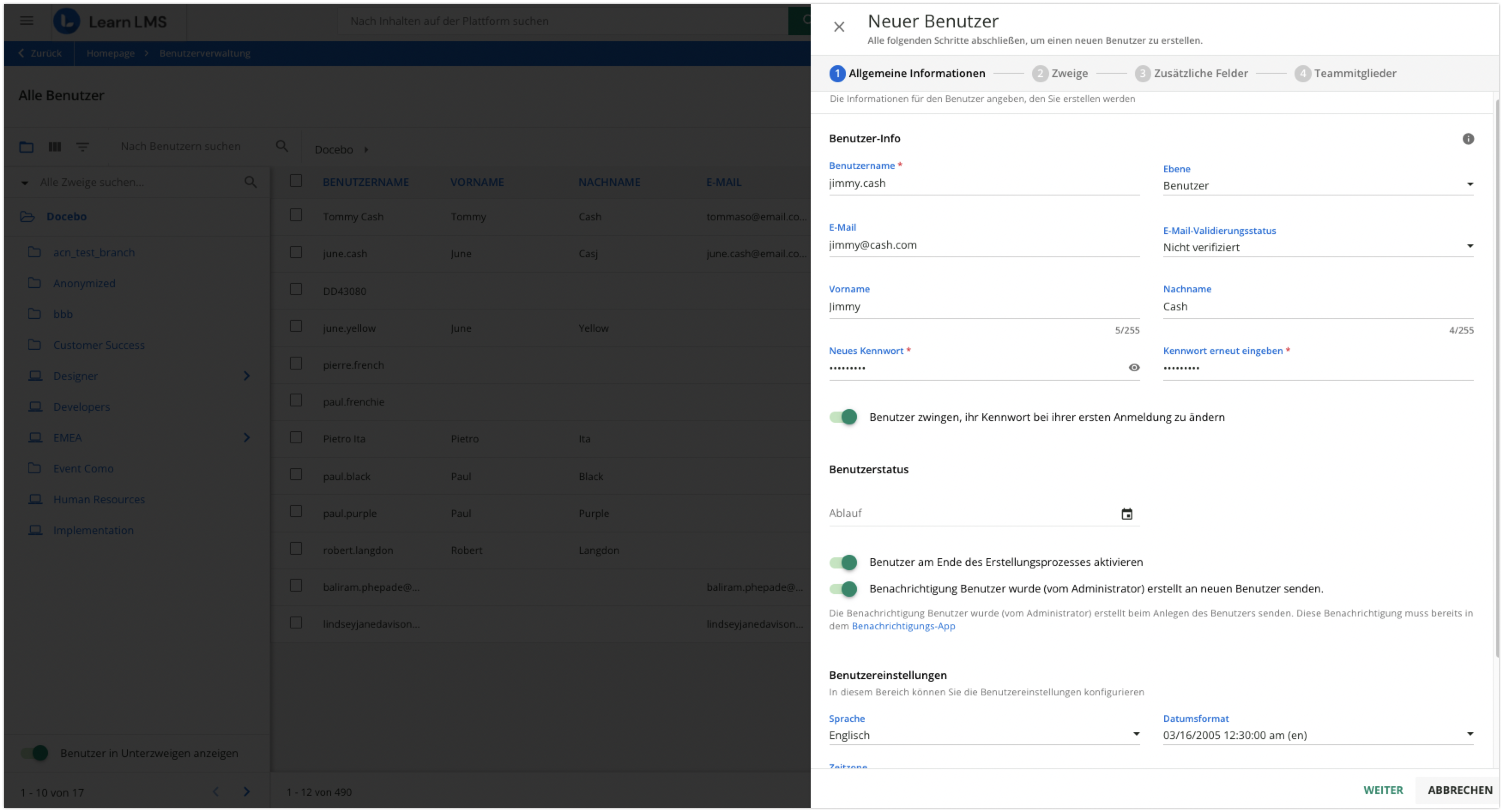Viewport: 1503px width, 812px height.
Task: Click the branch folder view icon in toolbar
Action: click(x=26, y=147)
